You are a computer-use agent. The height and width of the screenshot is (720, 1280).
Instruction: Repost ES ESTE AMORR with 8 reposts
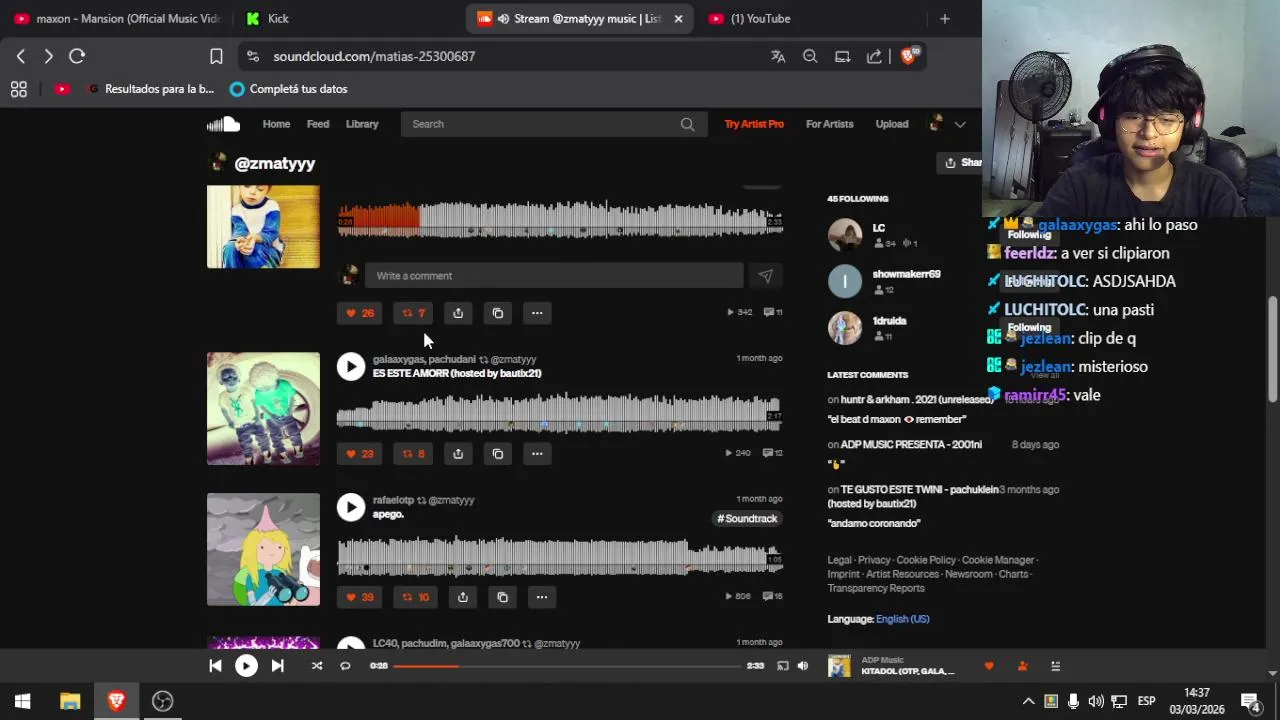(x=413, y=454)
